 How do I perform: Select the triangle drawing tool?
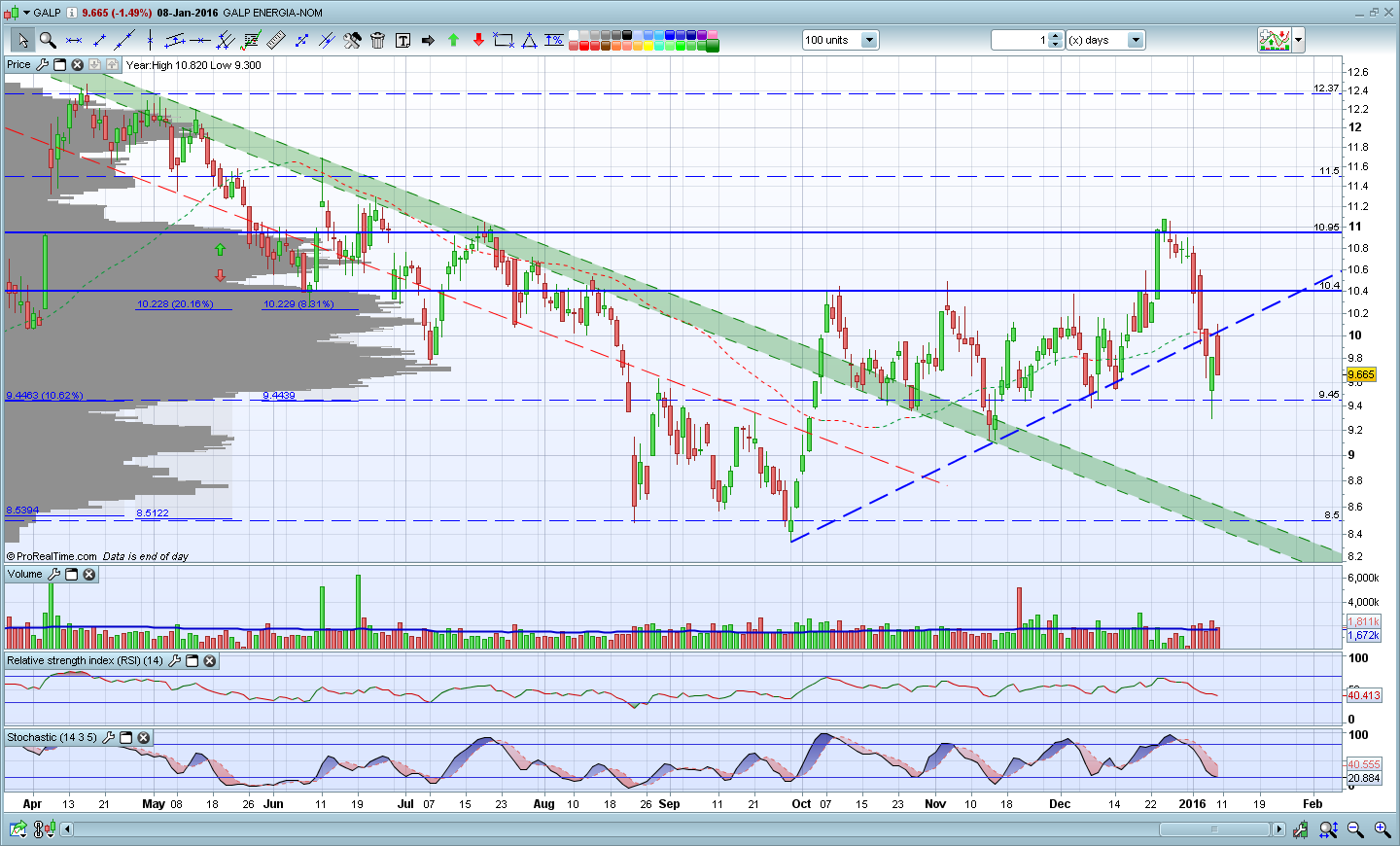[x=529, y=40]
